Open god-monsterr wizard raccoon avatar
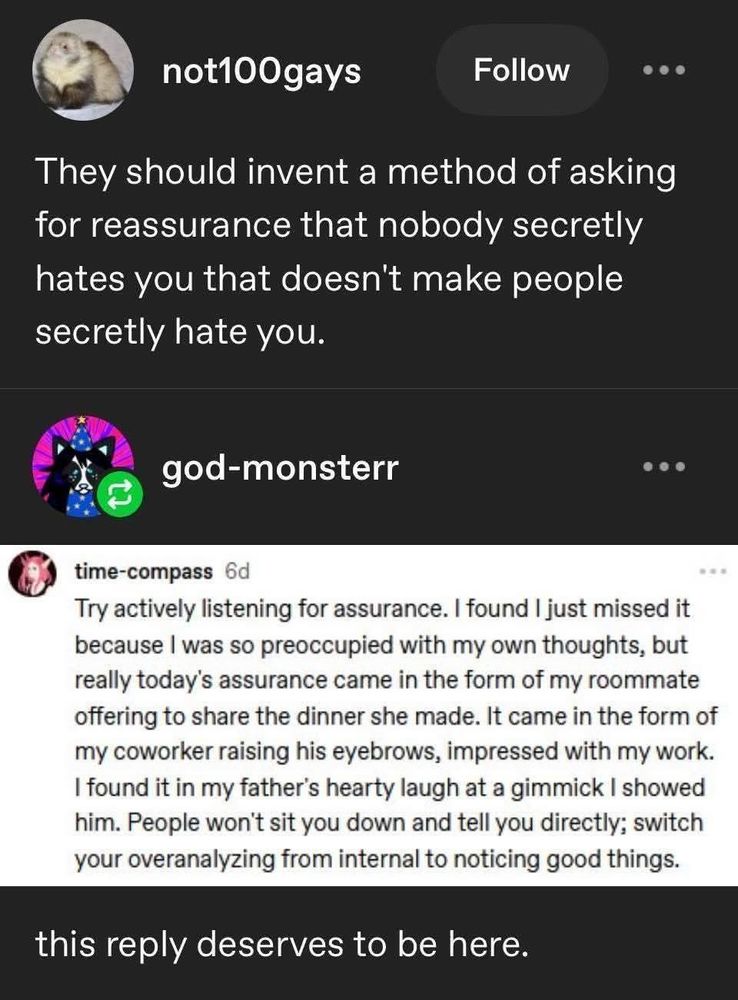The height and width of the screenshot is (1000, 738). point(80,466)
